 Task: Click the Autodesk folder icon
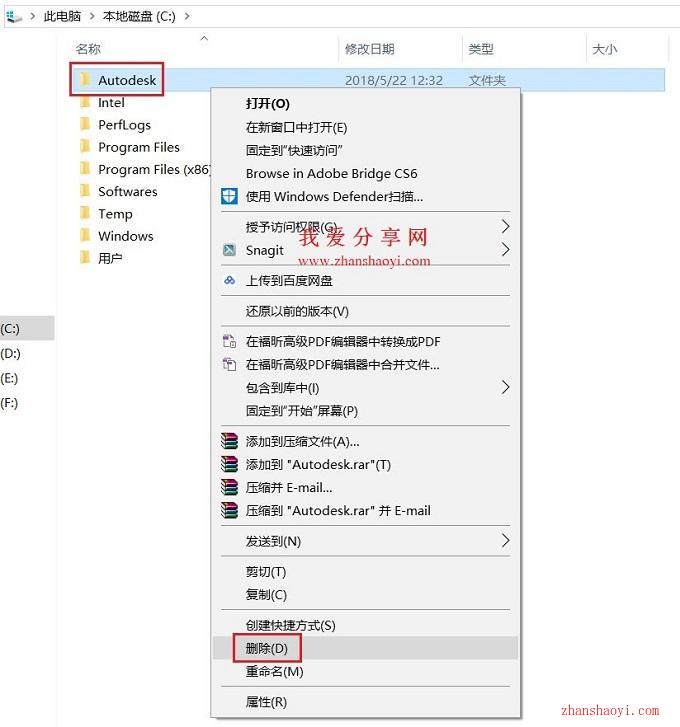[85, 80]
